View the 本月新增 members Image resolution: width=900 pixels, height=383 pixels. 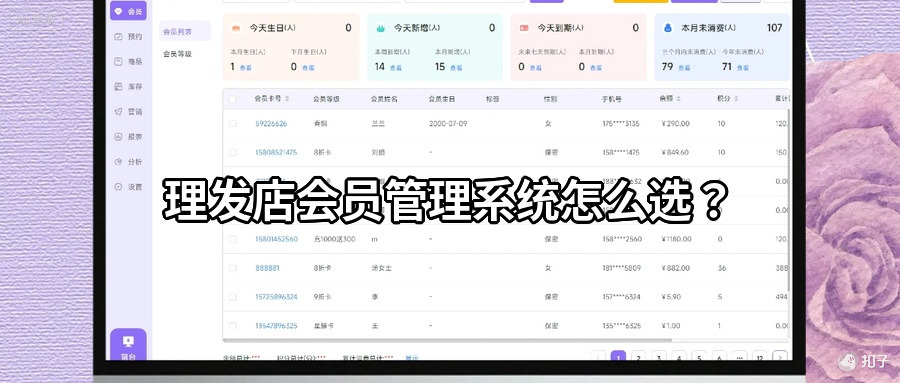[x=456, y=68]
